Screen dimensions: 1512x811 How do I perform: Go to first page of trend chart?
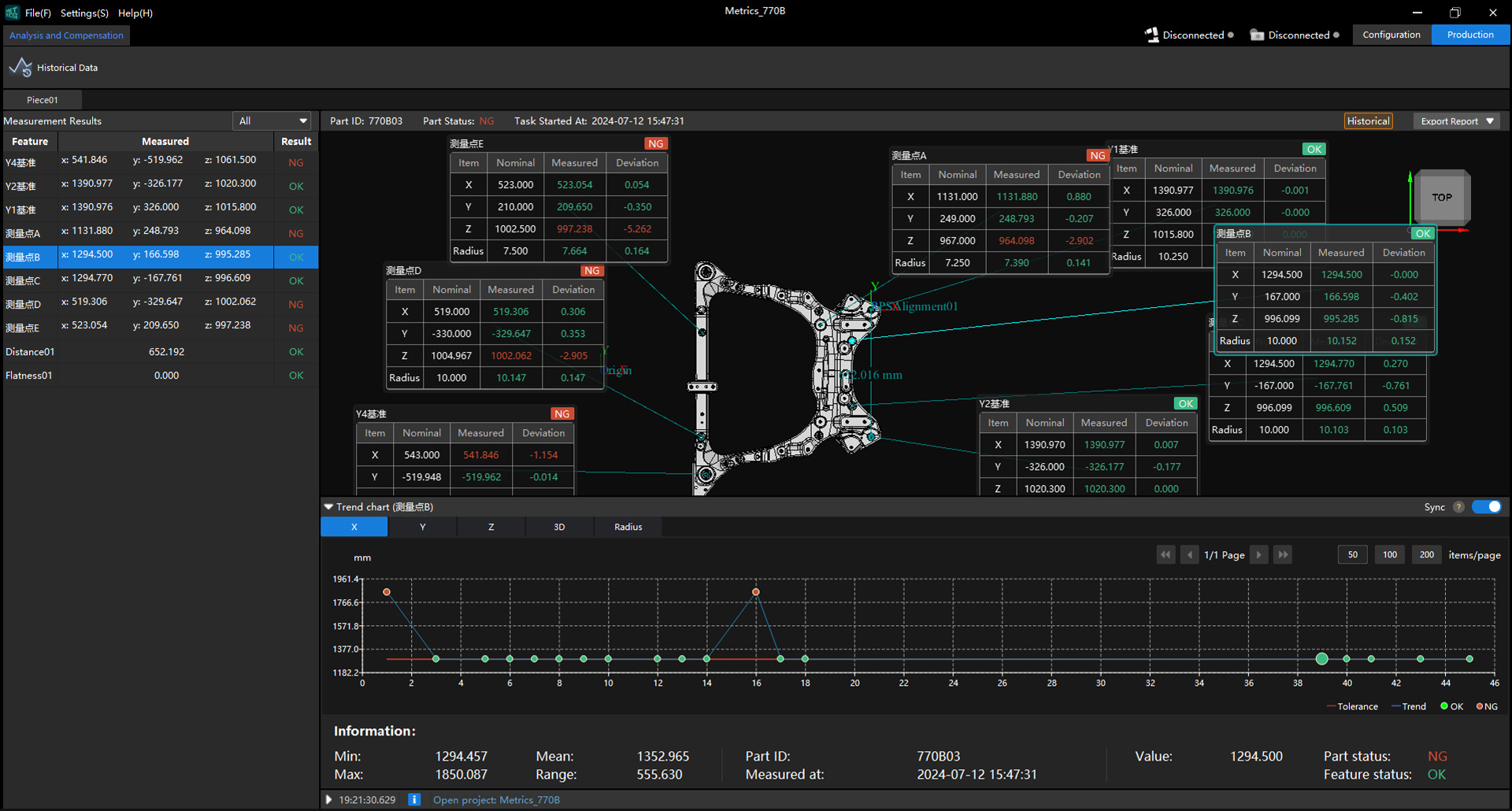pos(1165,554)
